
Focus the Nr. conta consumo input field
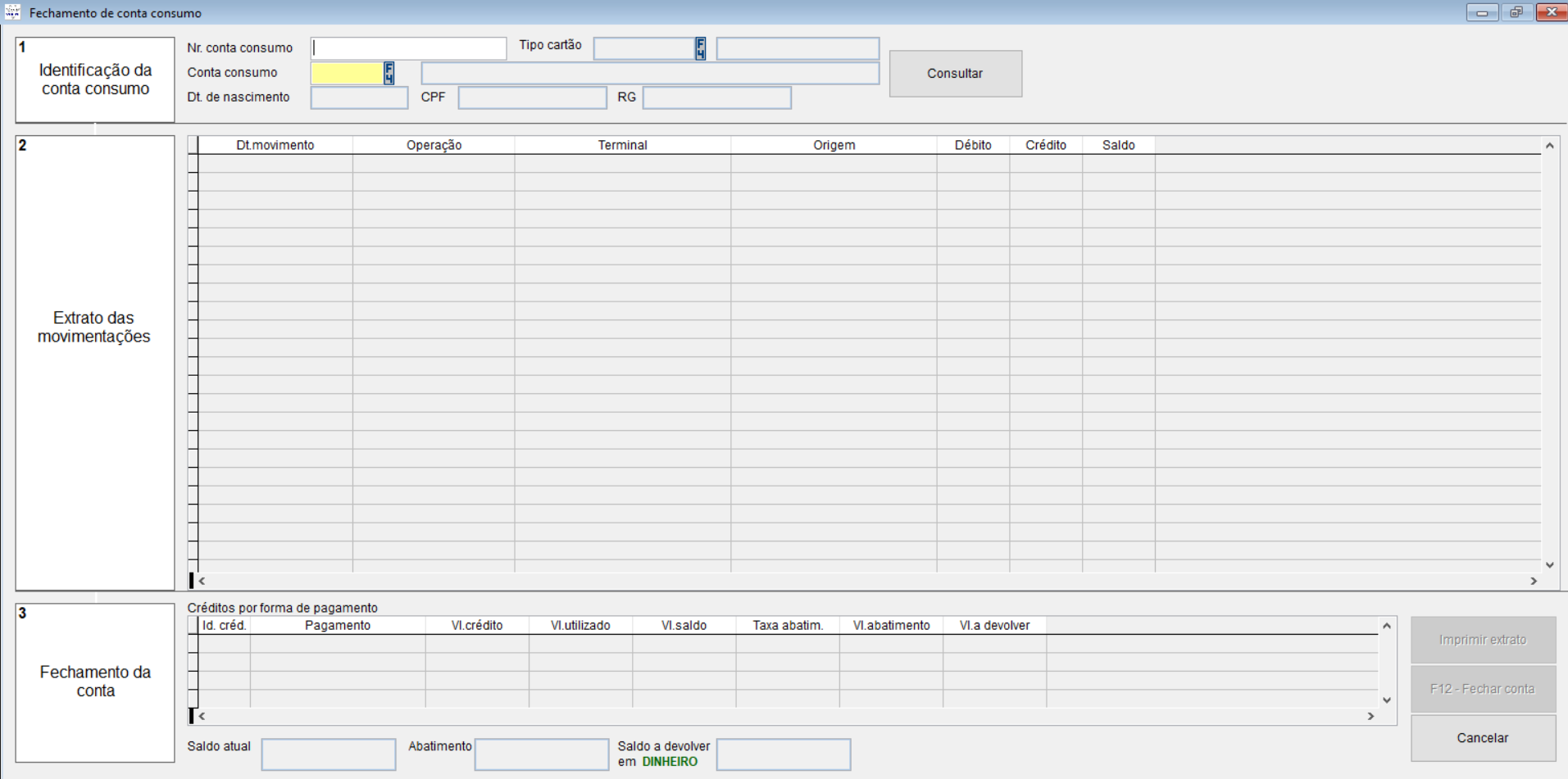click(x=408, y=48)
